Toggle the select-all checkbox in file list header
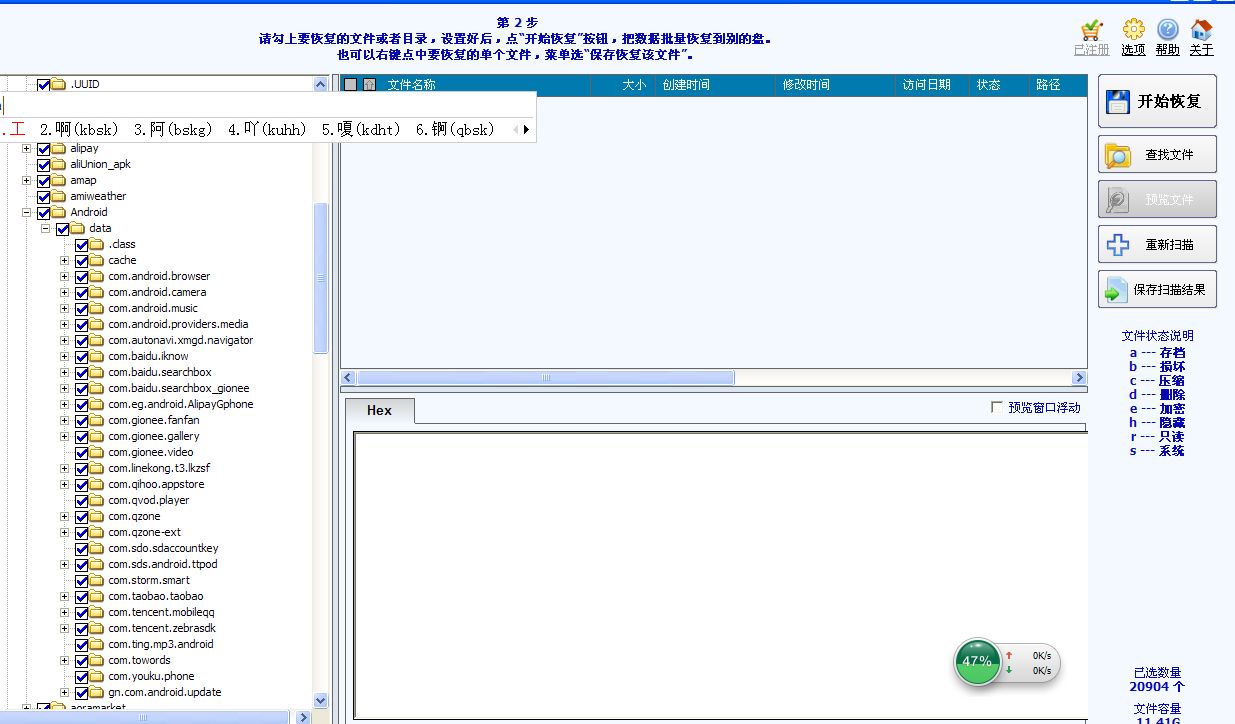The image size is (1235, 724). [350, 85]
